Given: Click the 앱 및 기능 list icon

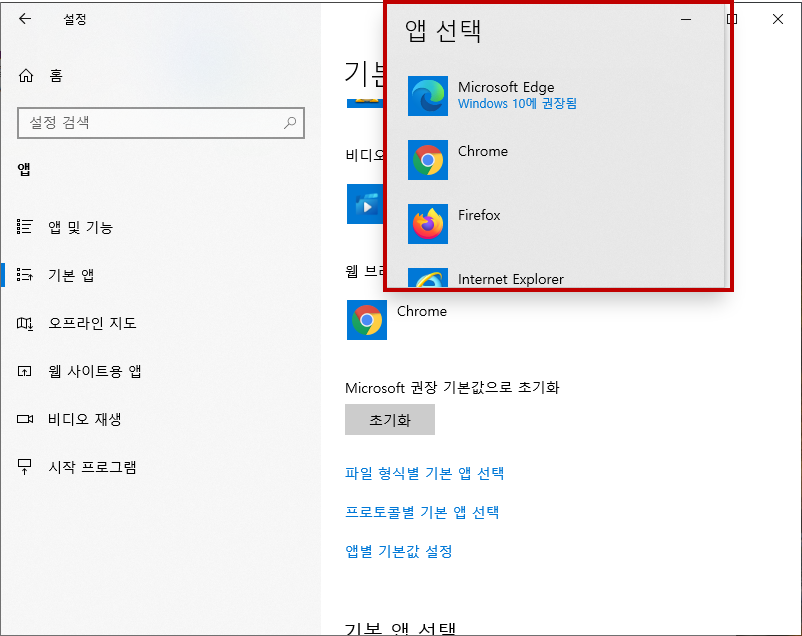Looking at the screenshot, I should tap(25, 227).
